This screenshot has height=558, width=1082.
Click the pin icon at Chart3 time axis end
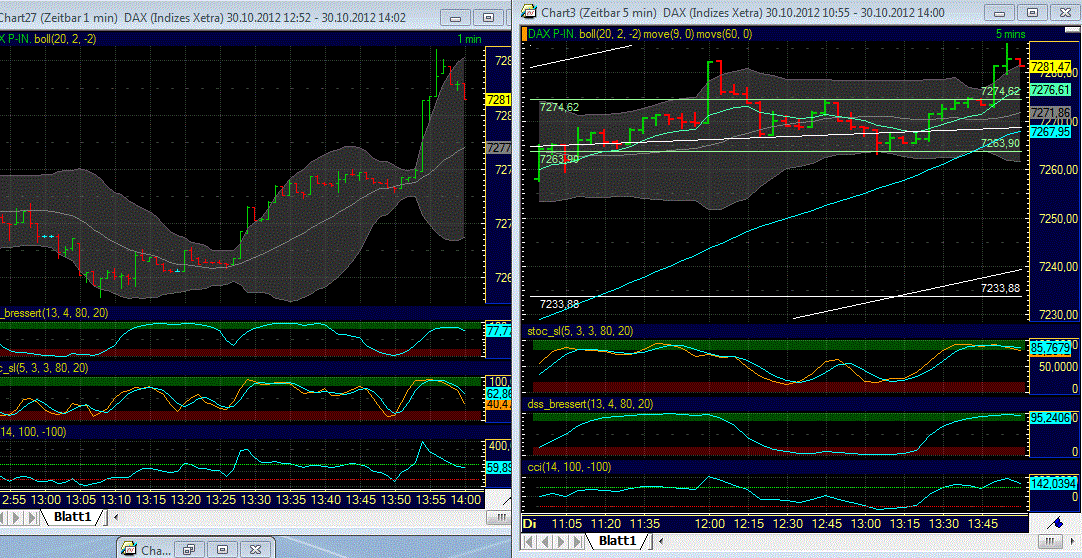coord(1054,524)
